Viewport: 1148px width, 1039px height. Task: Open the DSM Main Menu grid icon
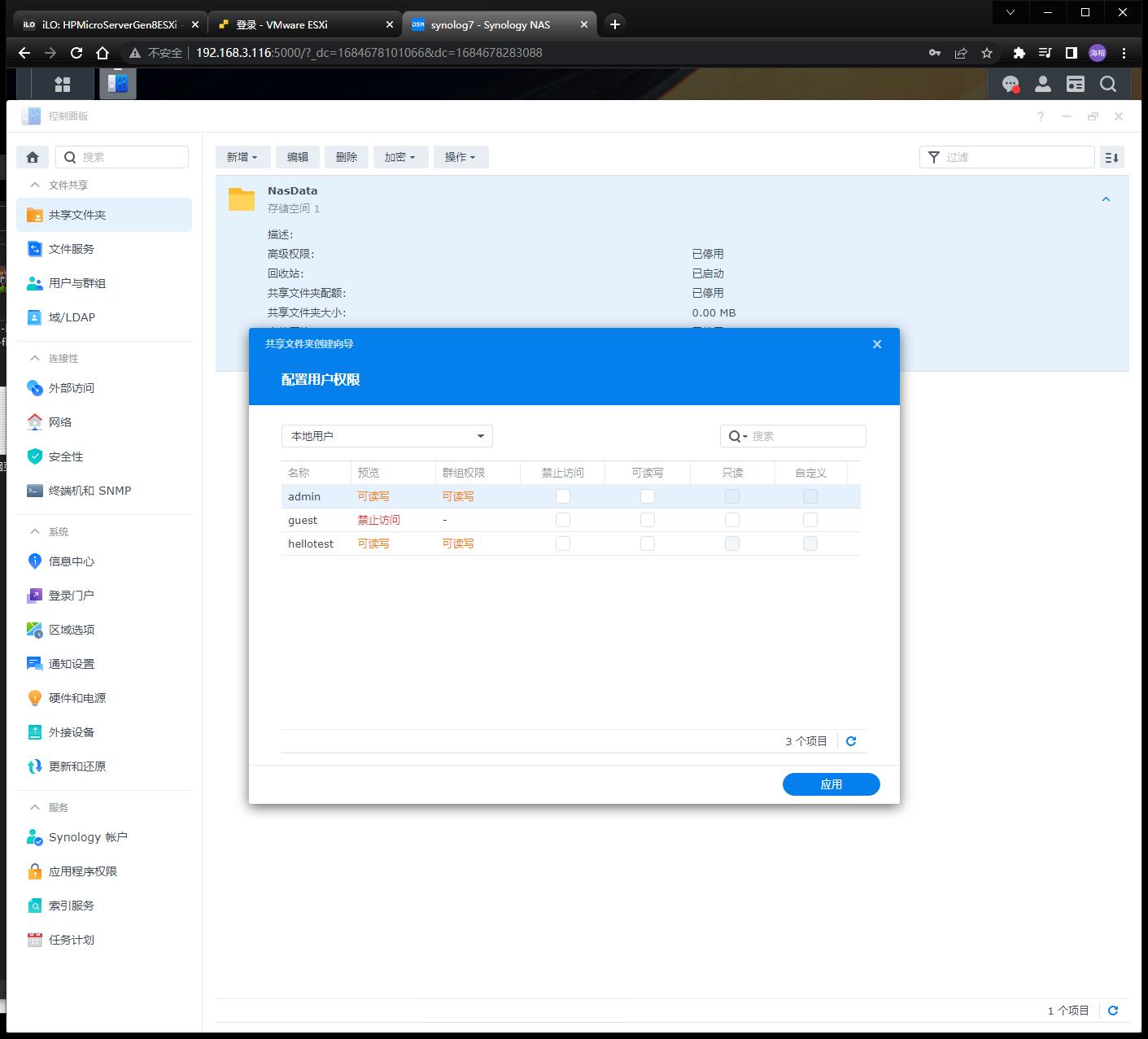(x=63, y=84)
